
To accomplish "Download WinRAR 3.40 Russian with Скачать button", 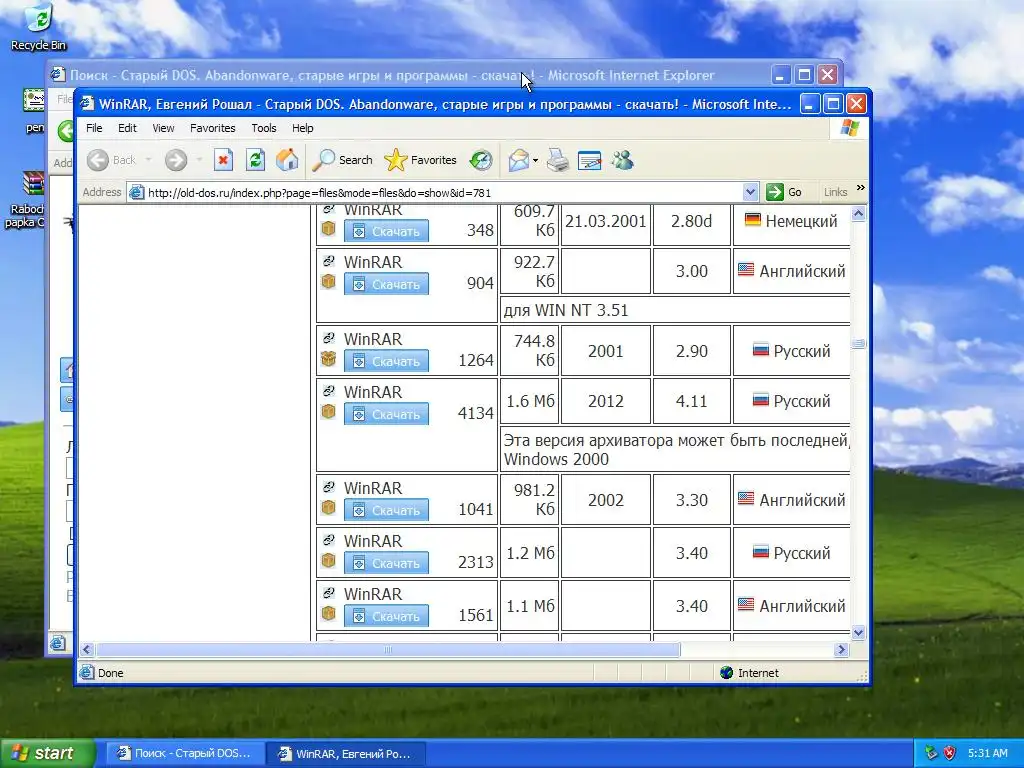I will coord(387,563).
